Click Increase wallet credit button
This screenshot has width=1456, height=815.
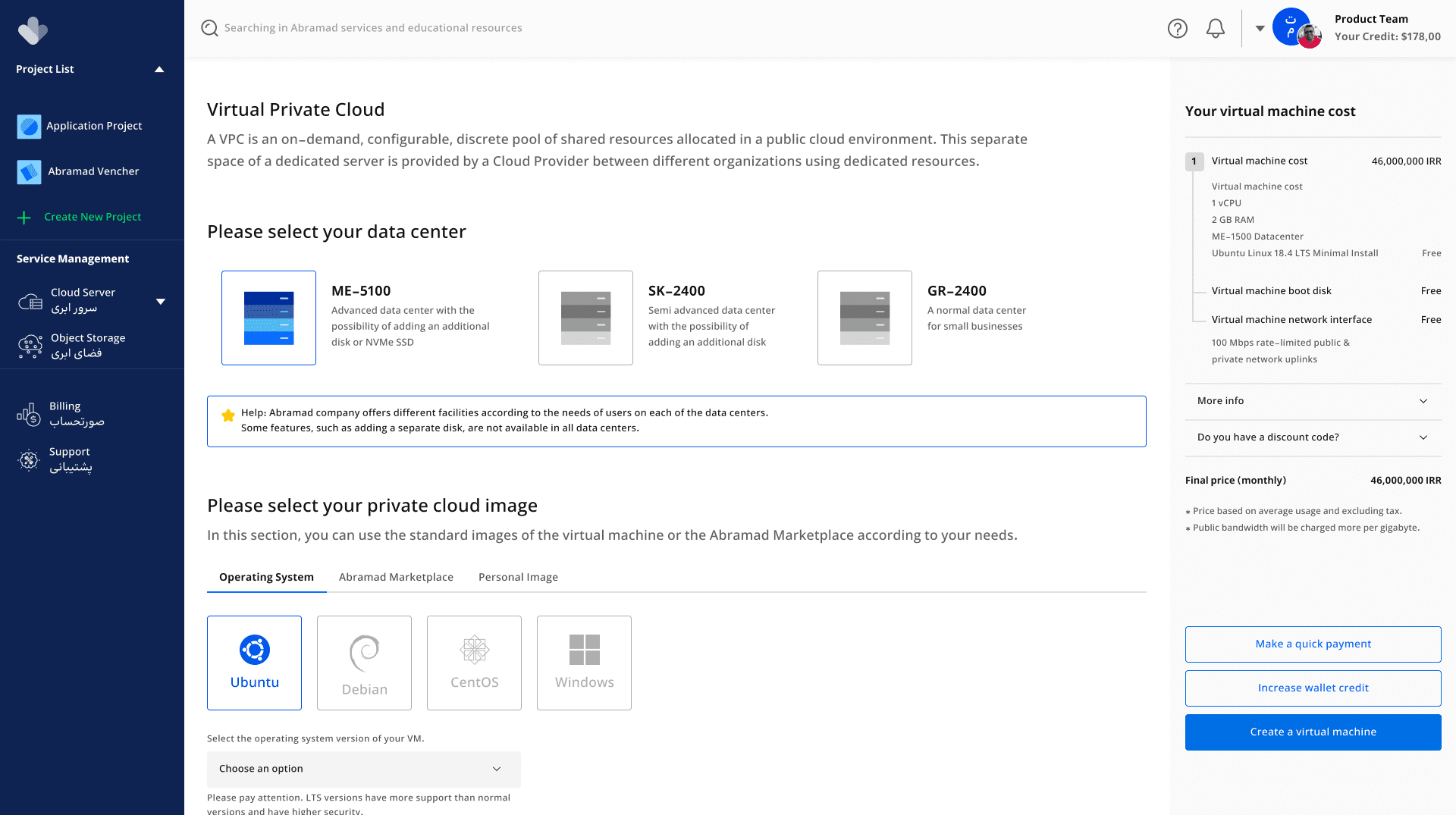[1313, 688]
